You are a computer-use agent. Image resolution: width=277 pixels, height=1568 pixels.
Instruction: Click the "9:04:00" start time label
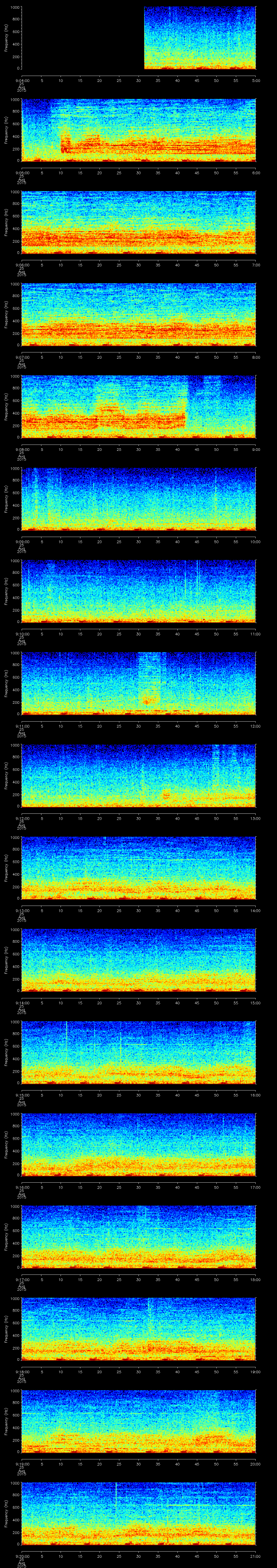pos(22,80)
